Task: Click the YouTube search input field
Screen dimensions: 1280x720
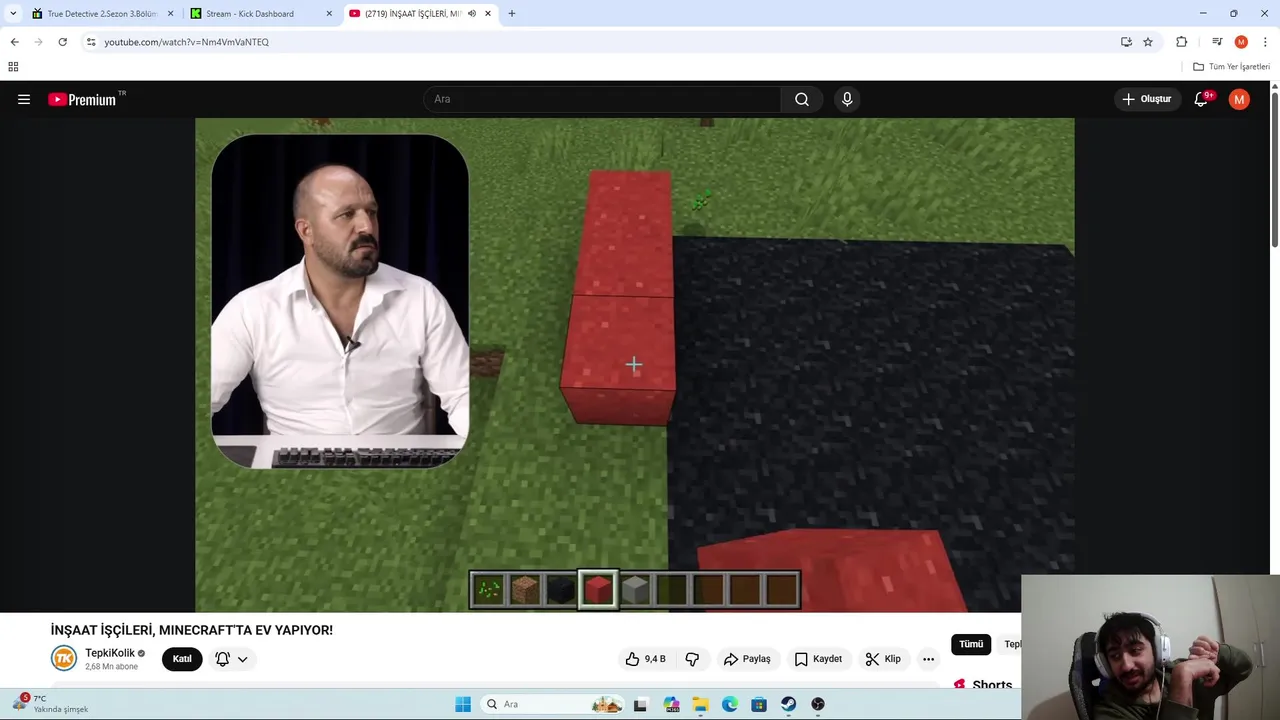Action: [x=603, y=99]
